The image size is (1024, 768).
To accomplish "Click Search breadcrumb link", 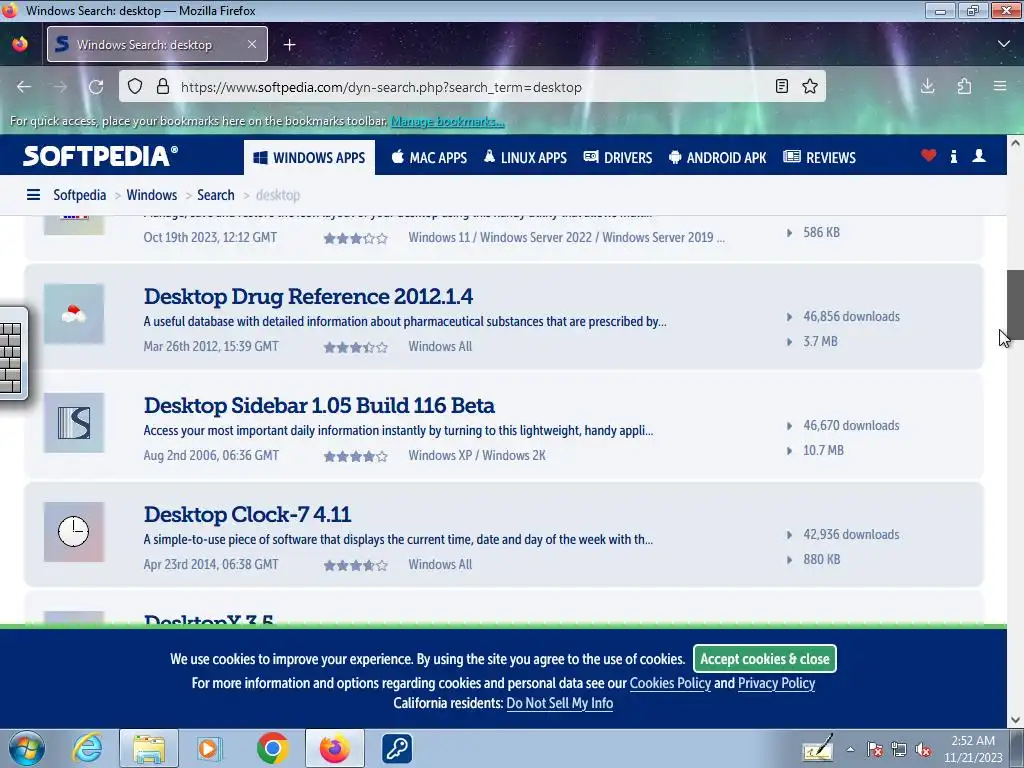I will (216, 195).
